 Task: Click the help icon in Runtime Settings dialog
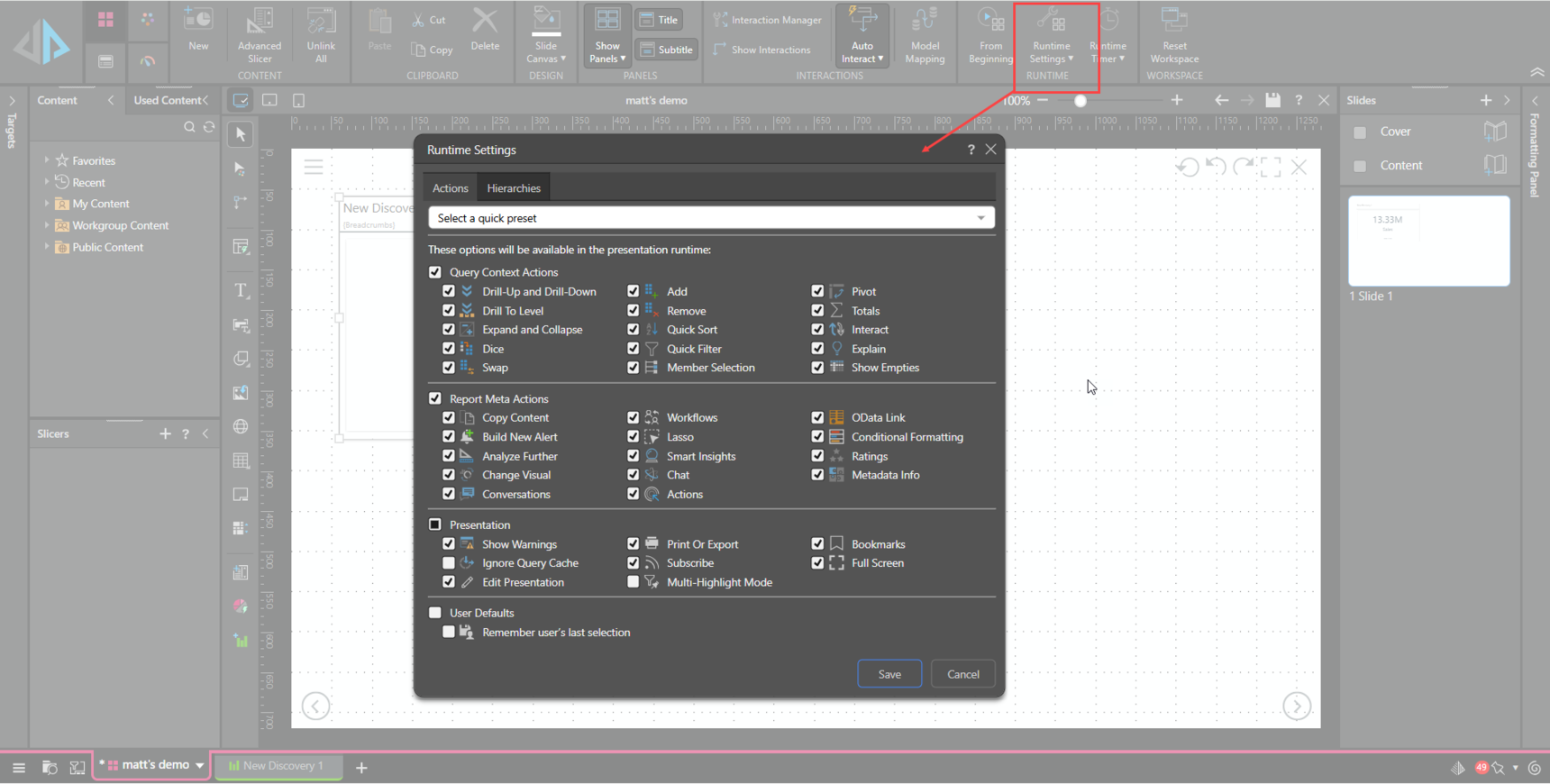tap(971, 150)
